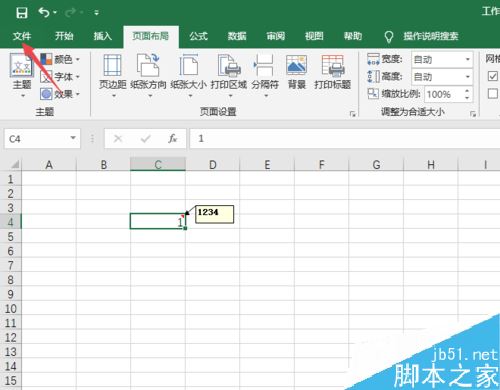
Task: Select column B header
Action: pos(104,164)
